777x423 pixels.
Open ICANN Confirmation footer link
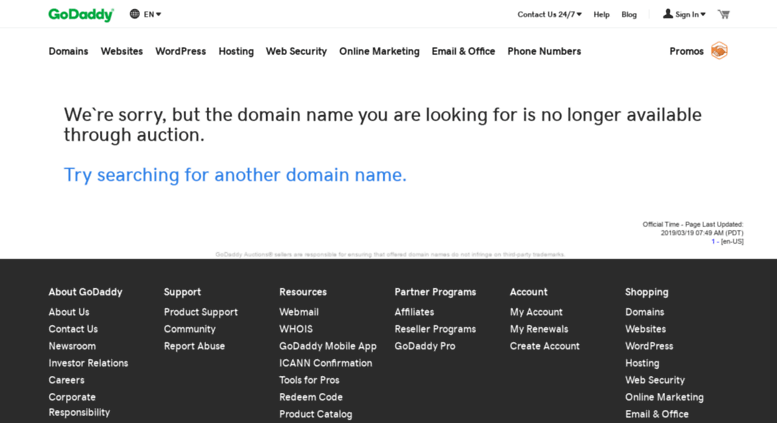tap(326, 363)
